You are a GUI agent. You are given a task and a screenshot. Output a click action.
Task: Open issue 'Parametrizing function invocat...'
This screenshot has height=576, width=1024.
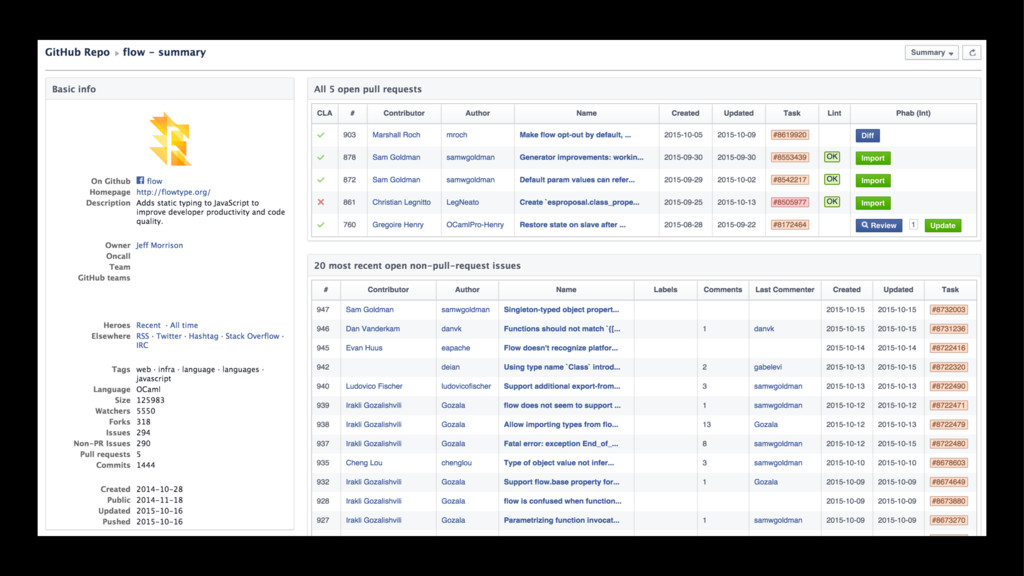561,520
